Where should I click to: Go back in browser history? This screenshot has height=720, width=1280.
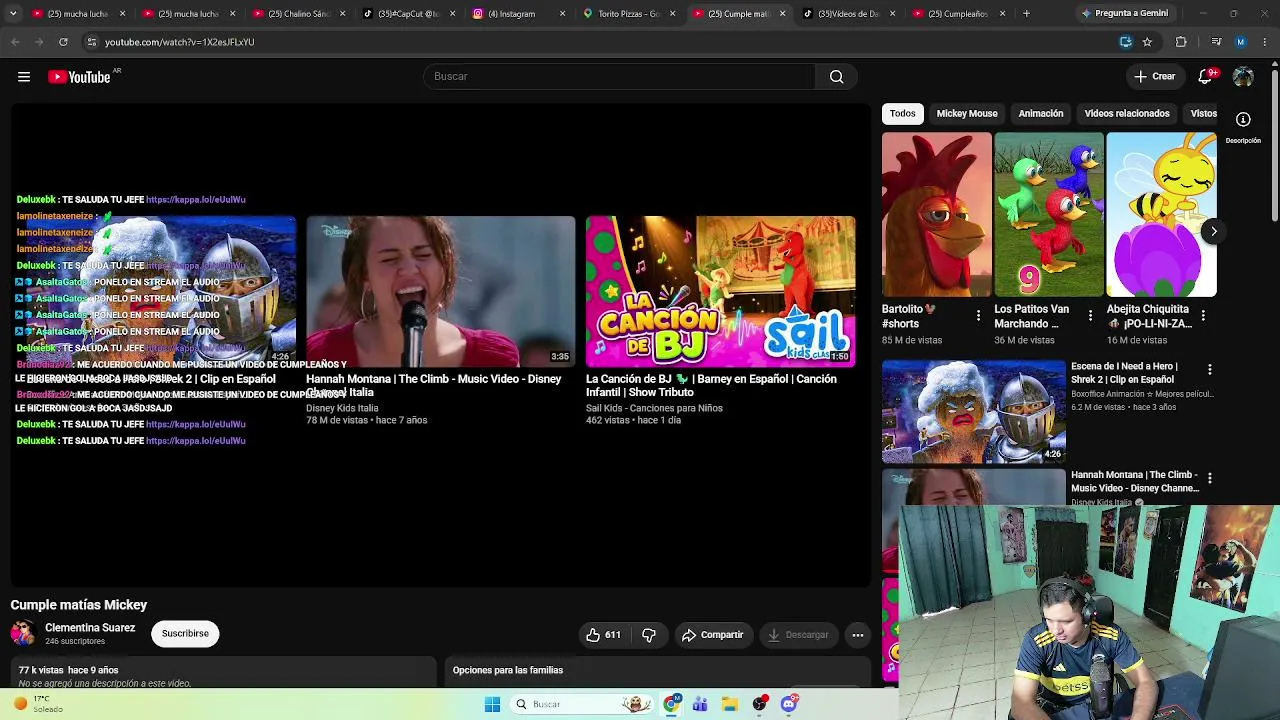15,42
